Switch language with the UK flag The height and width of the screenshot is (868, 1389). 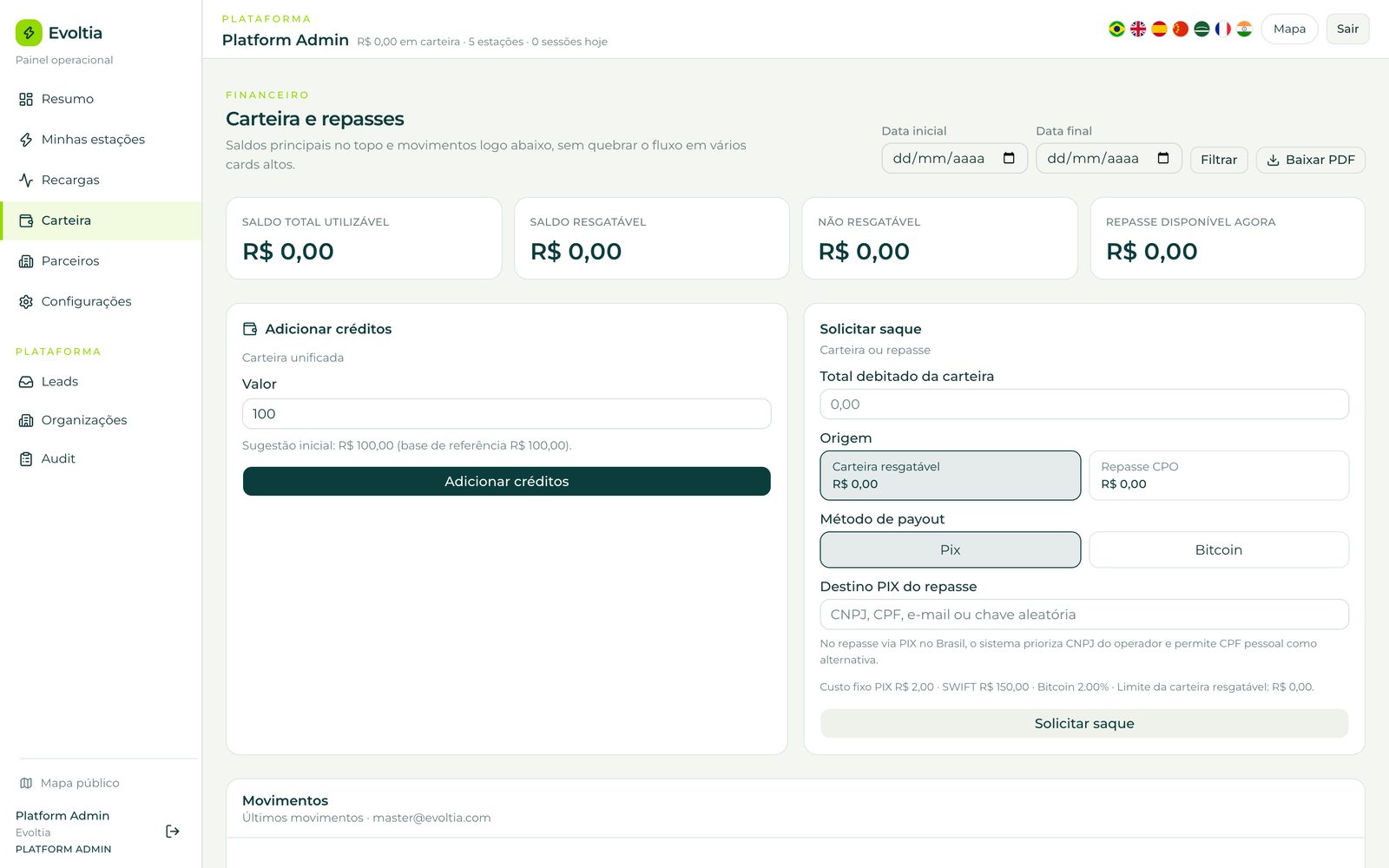click(1138, 29)
